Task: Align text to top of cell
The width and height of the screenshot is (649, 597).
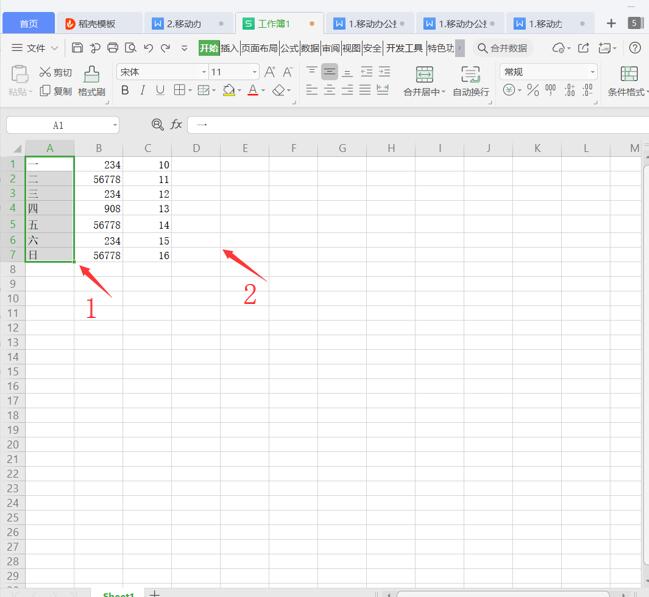Action: click(x=312, y=71)
